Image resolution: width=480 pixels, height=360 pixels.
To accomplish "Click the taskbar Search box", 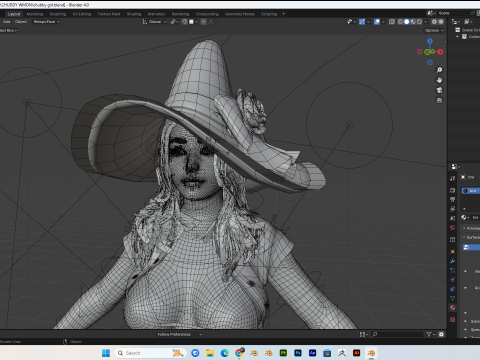I will [x=150, y=353].
